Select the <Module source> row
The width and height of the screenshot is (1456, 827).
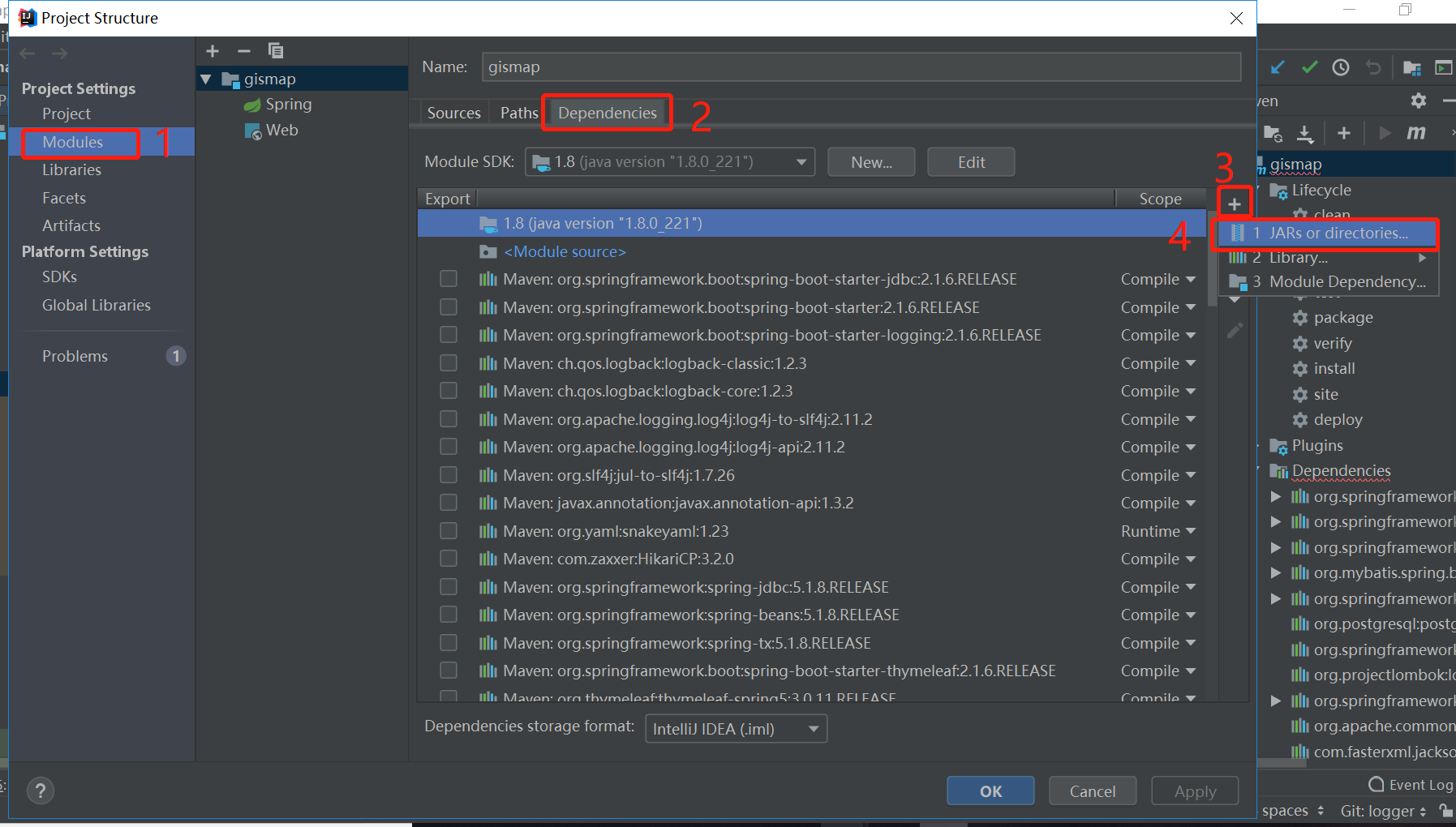coord(811,252)
